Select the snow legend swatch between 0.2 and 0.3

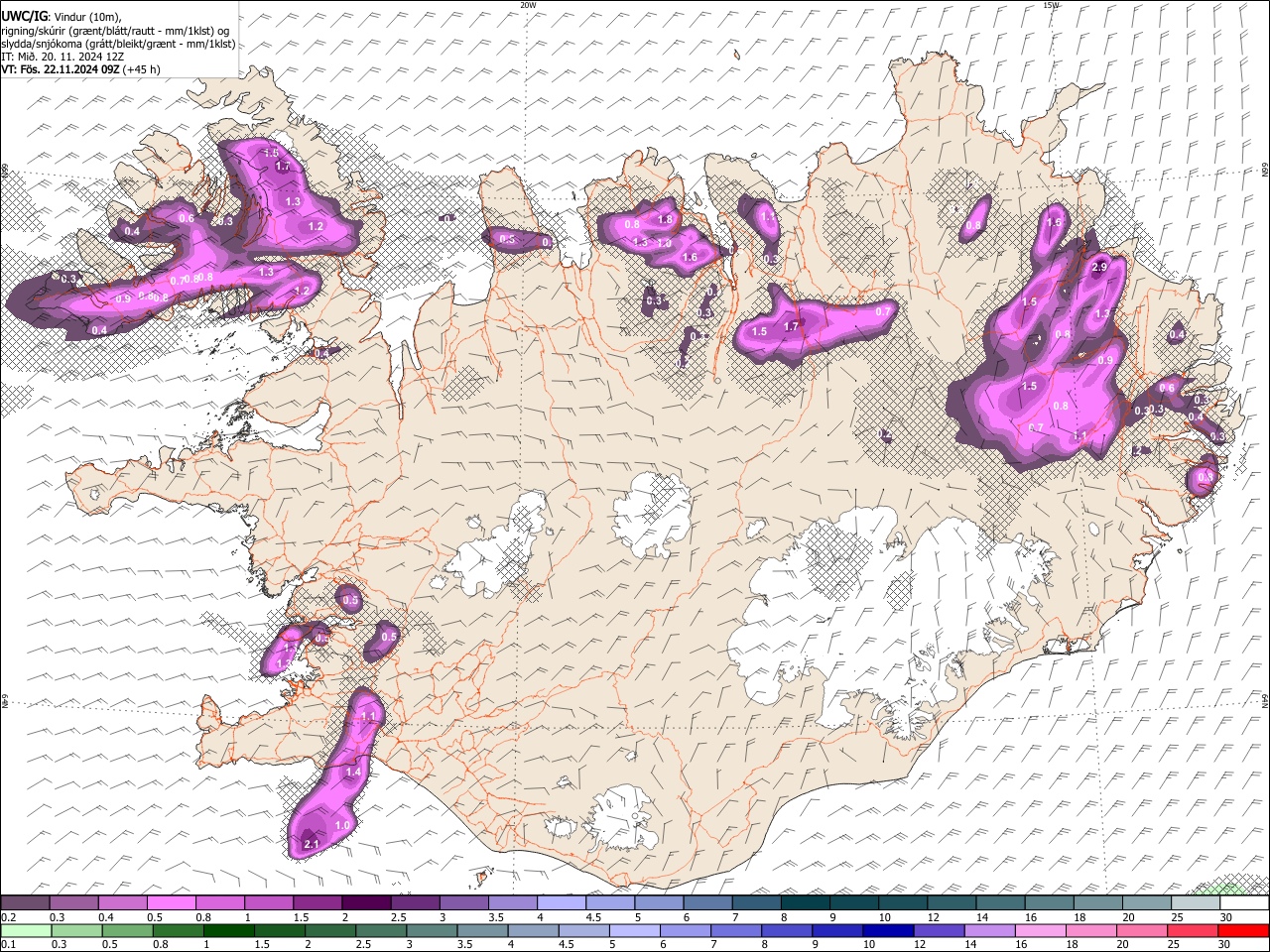[x=25, y=903]
